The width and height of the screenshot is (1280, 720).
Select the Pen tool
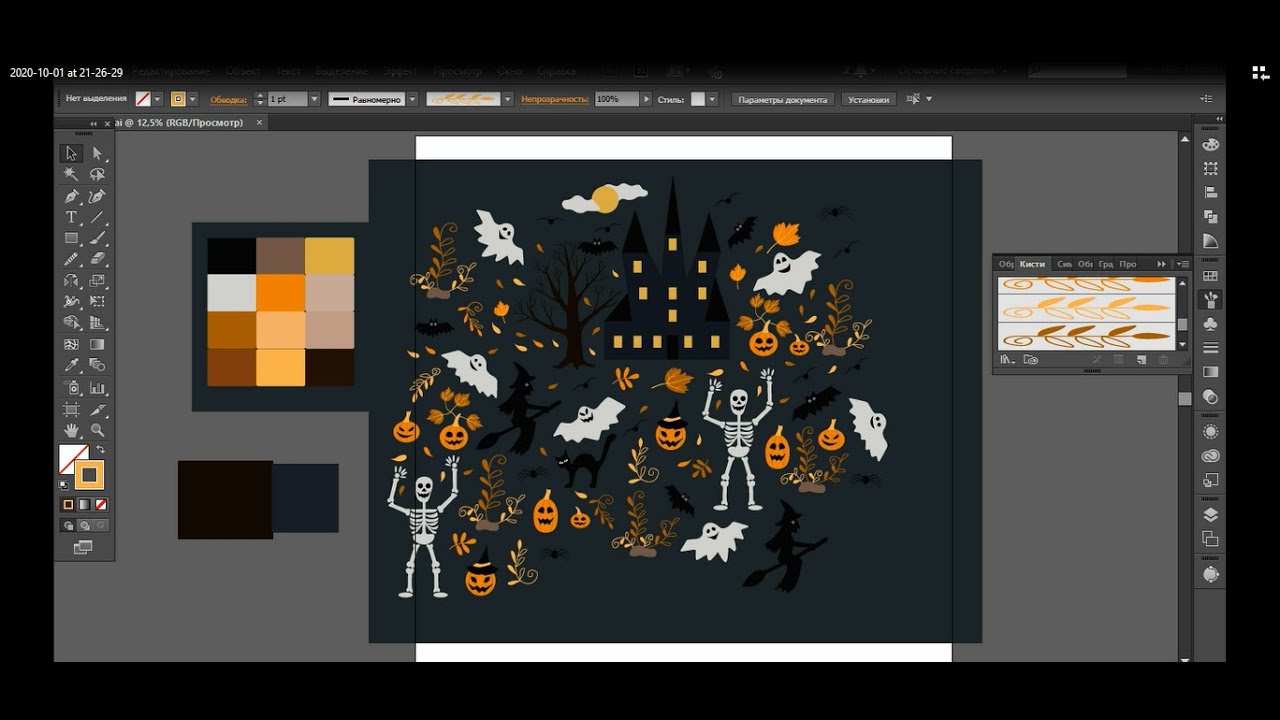71,196
